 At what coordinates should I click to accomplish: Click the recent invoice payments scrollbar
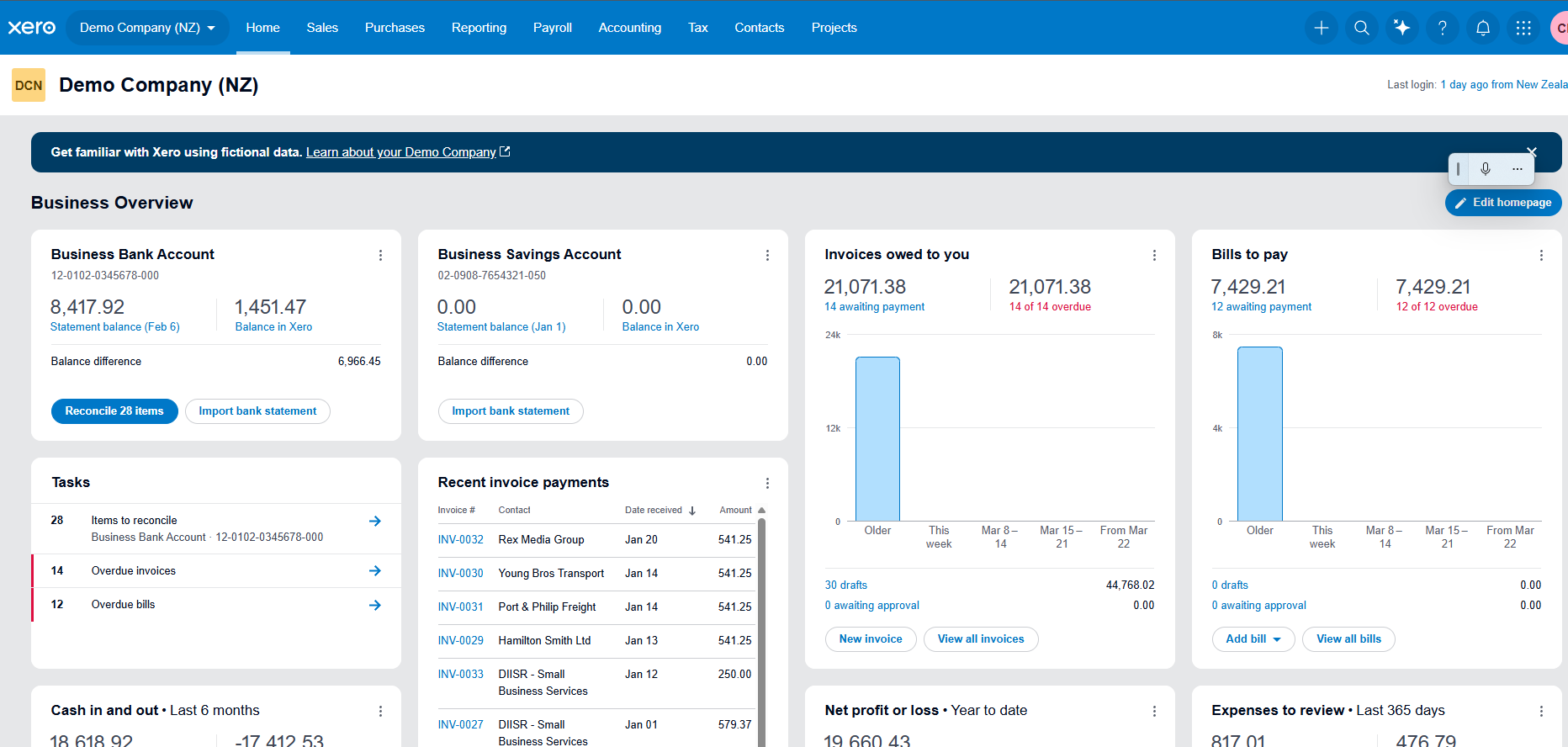761,631
